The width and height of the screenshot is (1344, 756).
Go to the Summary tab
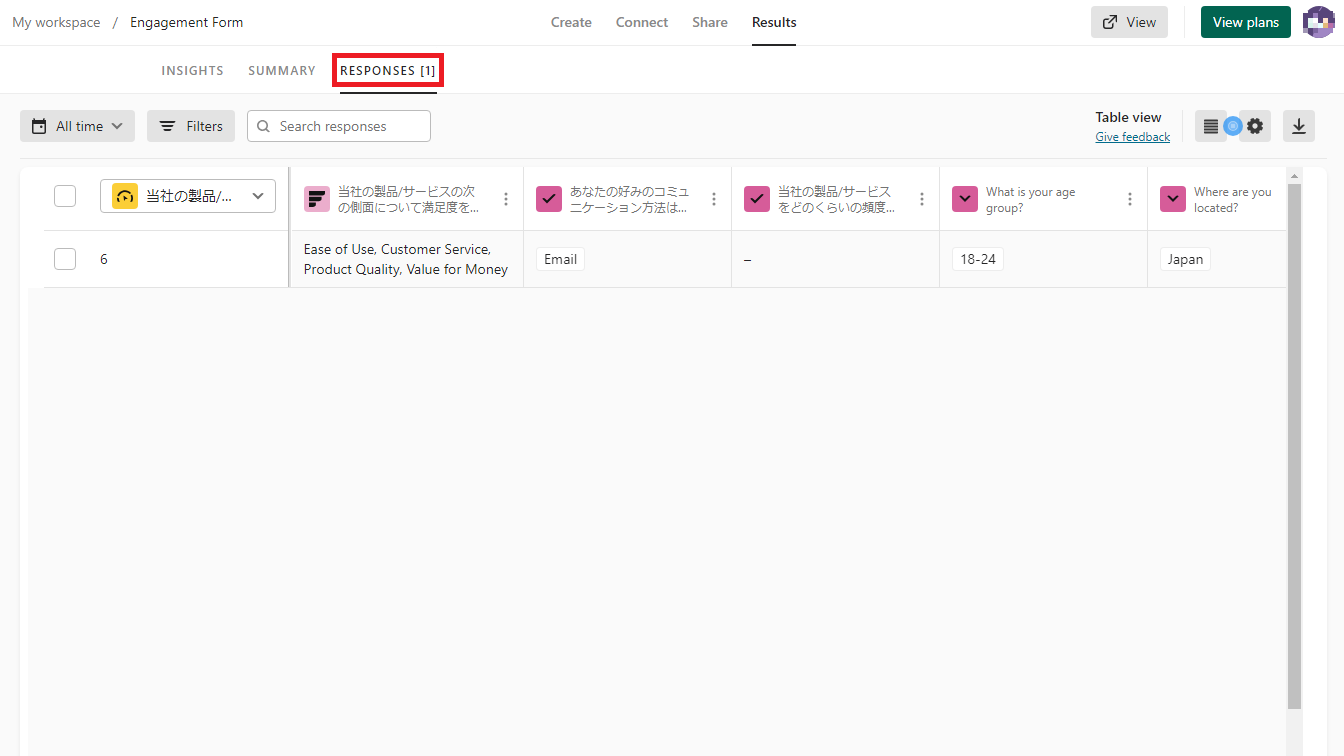click(x=281, y=71)
